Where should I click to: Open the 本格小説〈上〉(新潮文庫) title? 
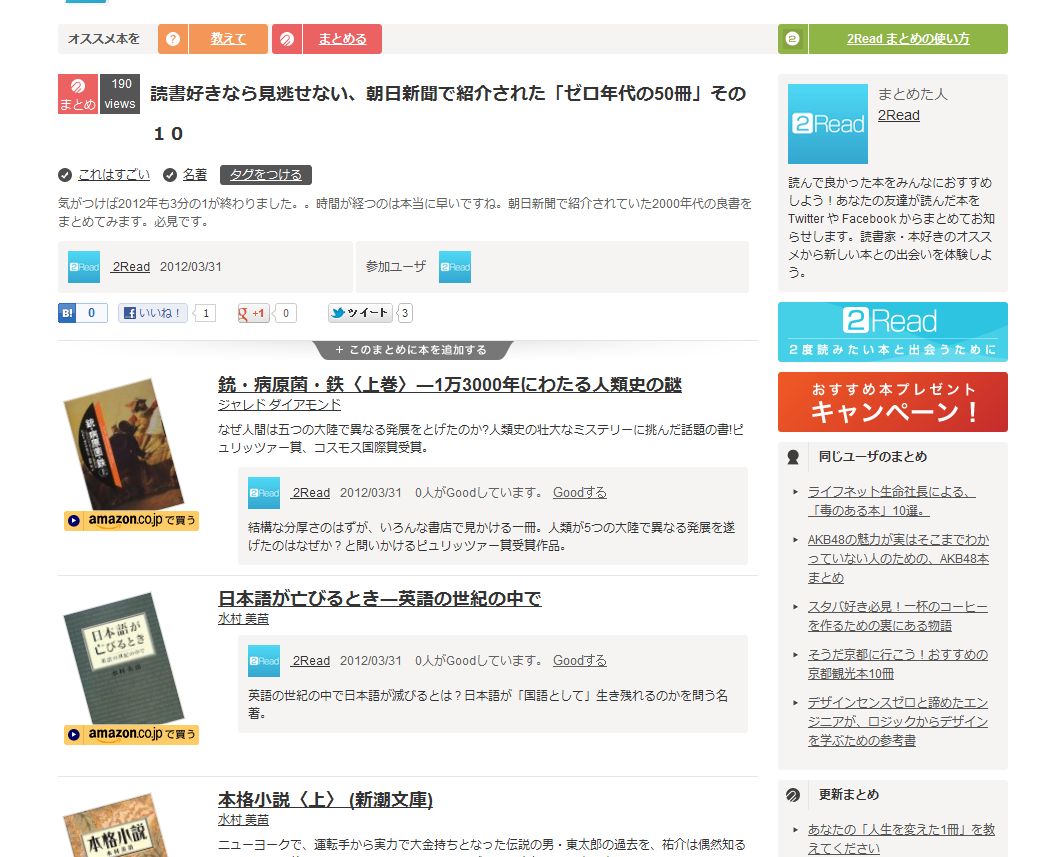(325, 800)
